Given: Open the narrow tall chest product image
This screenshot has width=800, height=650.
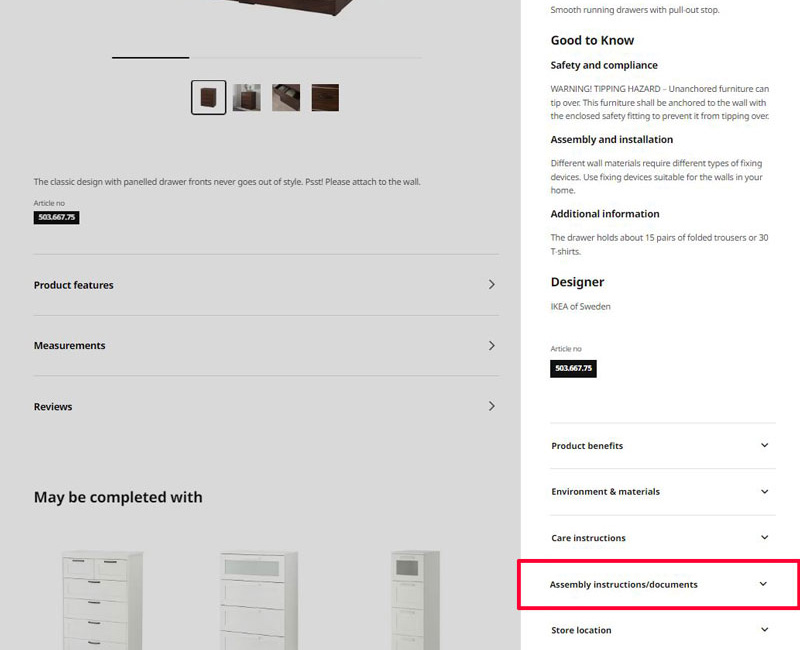Looking at the screenshot, I should [415, 600].
